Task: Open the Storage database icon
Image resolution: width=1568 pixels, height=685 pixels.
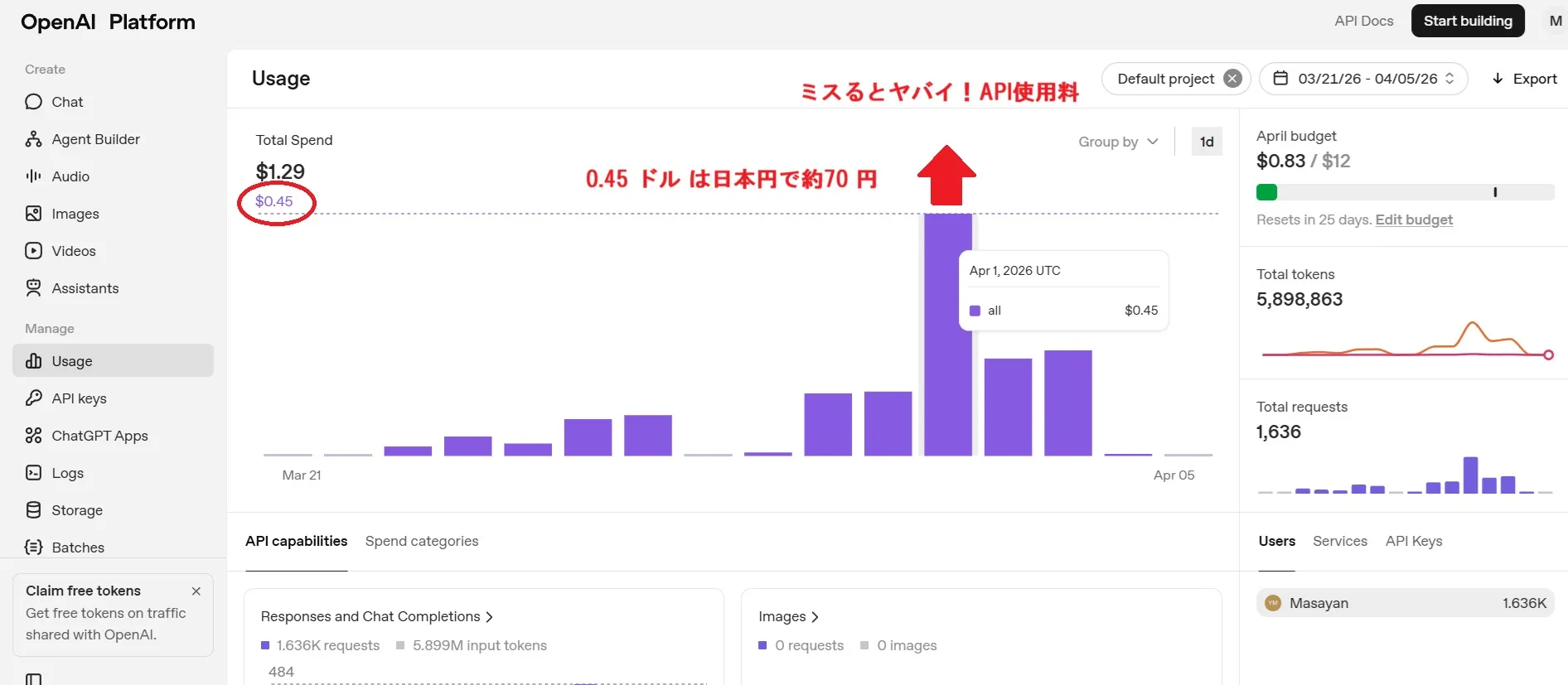Action: [x=33, y=510]
